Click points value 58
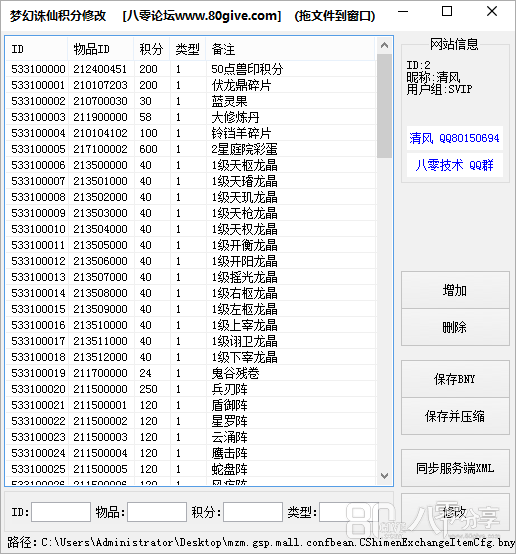Screen dimensions: 516x554 click(145, 117)
